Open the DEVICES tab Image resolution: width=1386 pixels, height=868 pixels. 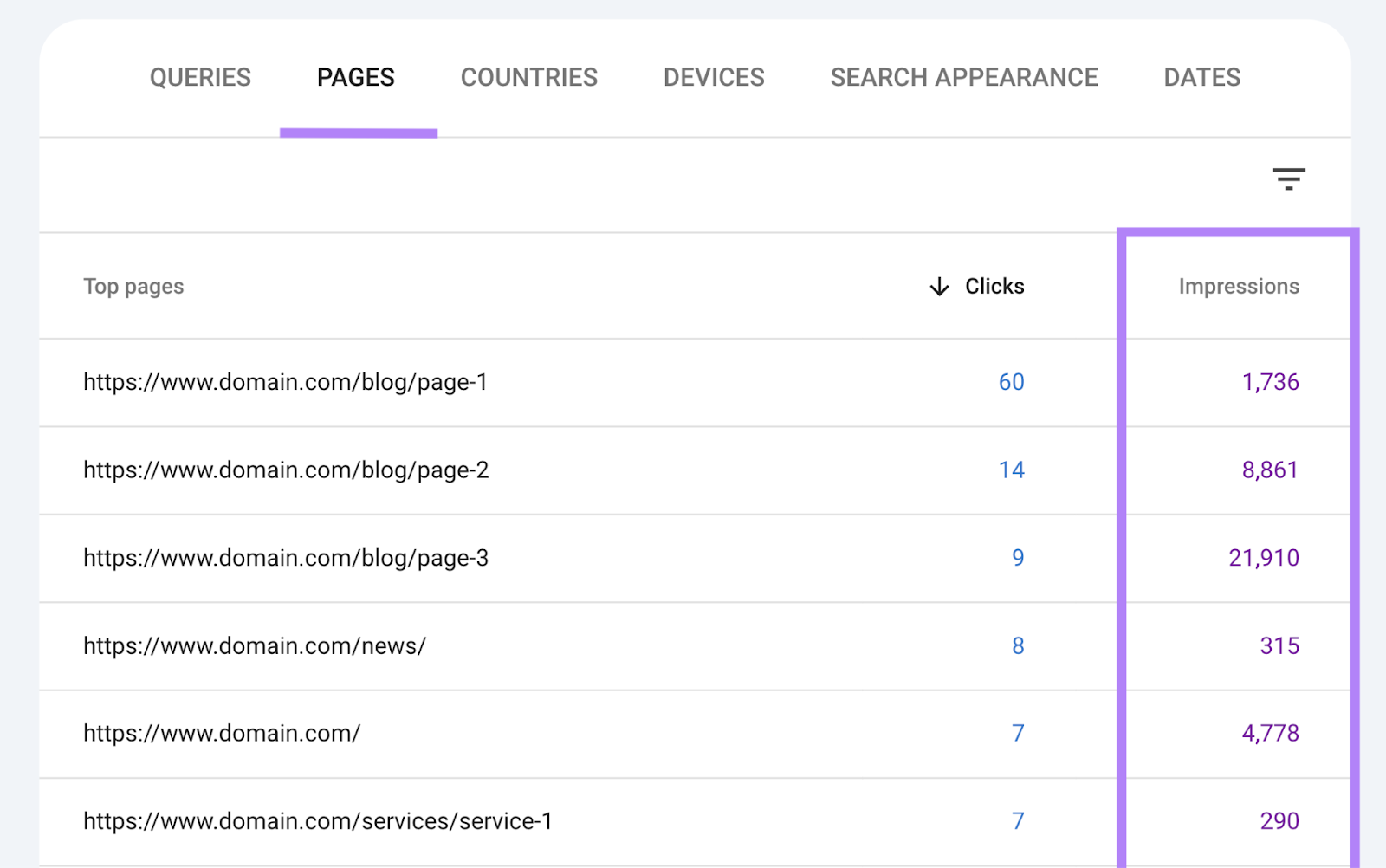[713, 77]
